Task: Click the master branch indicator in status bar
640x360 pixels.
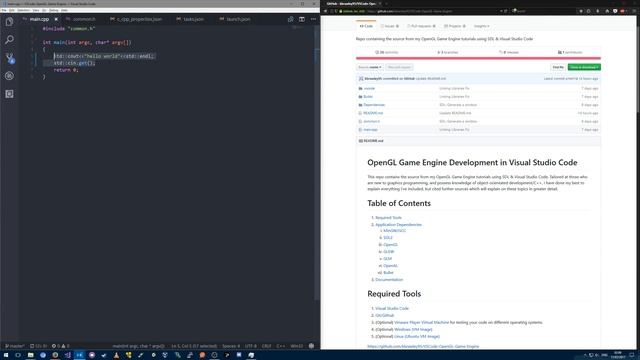Action: pyautogui.click(x=15, y=346)
